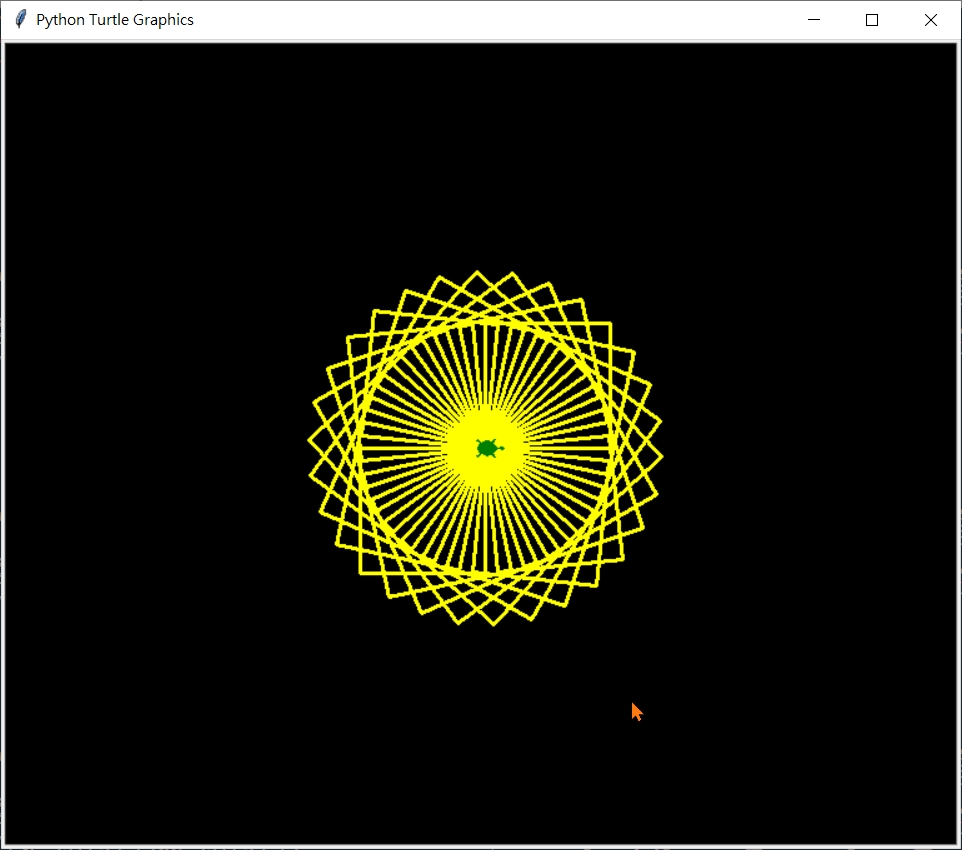
Task: Click the spot where the orange pointer rests
Action: coord(637,711)
